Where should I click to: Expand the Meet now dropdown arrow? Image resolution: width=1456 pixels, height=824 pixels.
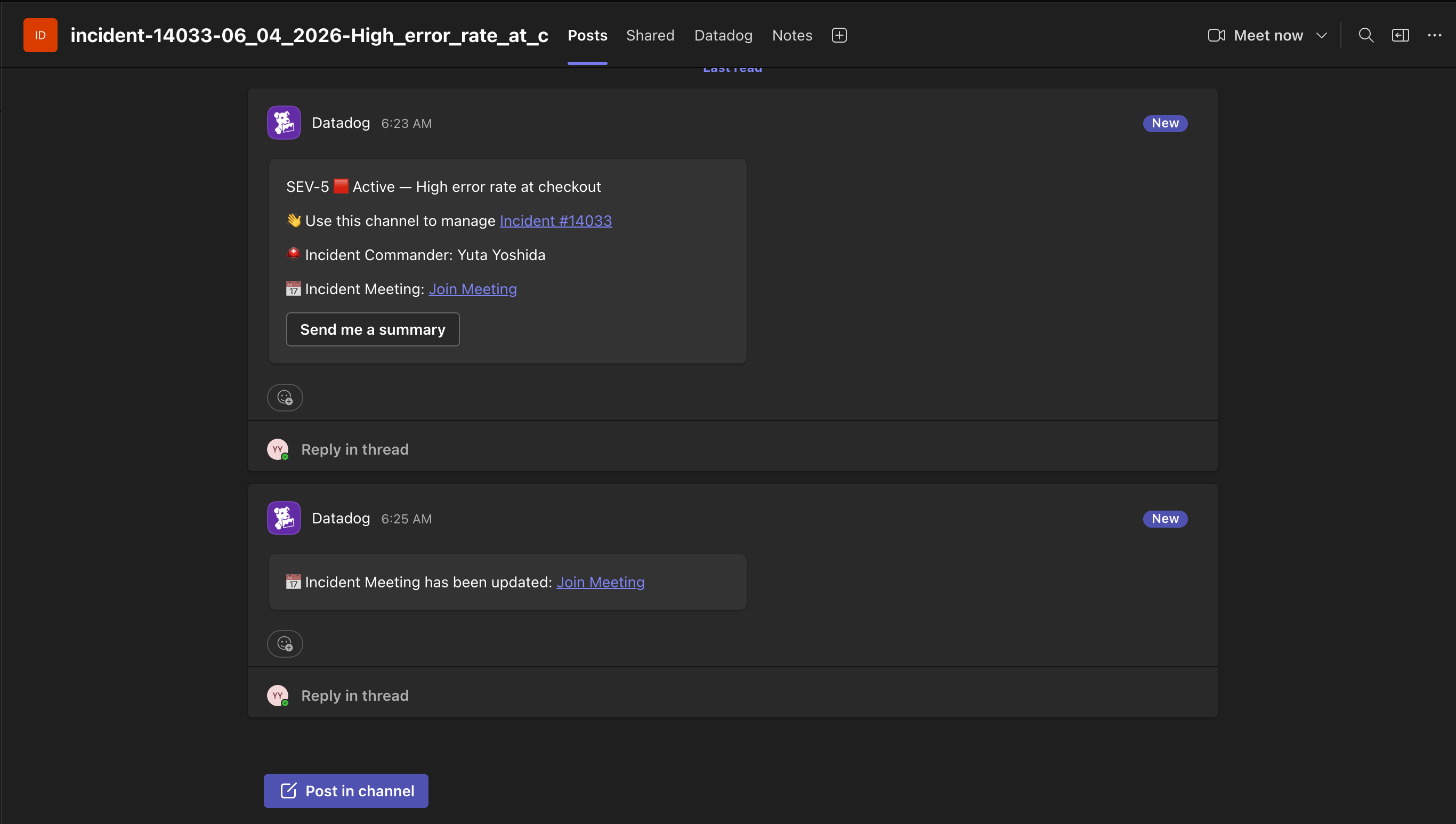click(x=1322, y=35)
